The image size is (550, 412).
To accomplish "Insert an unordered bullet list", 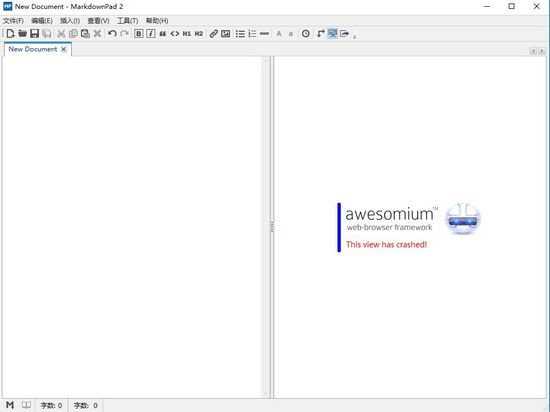I will click(x=240, y=34).
